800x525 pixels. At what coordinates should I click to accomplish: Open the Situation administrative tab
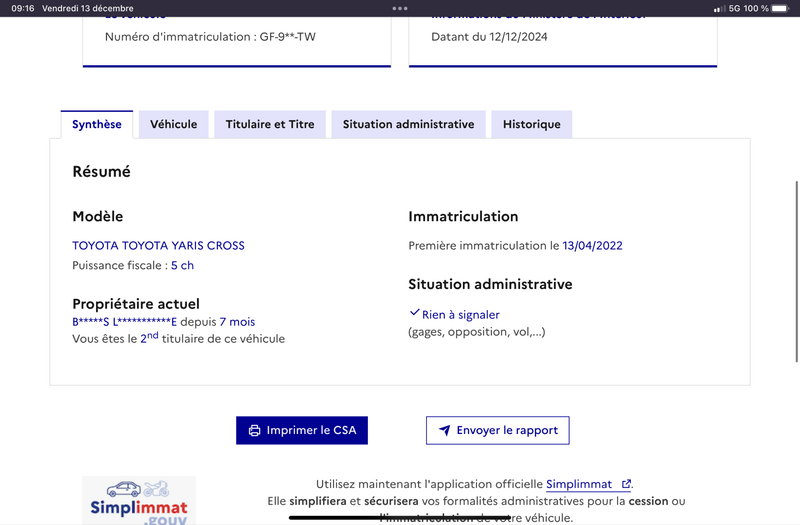[408, 124]
